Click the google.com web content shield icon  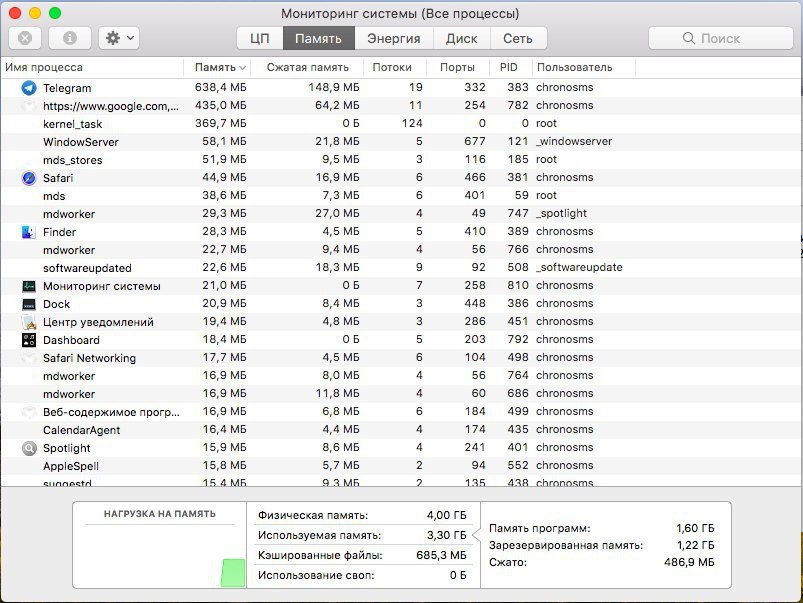29,106
